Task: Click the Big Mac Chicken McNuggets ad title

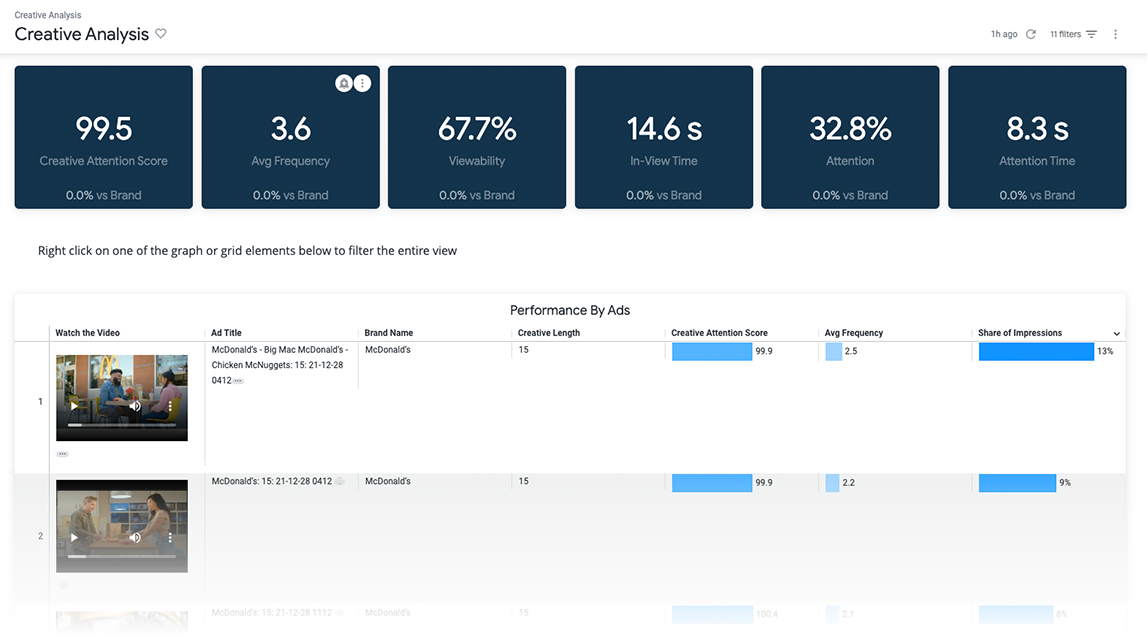Action: click(x=280, y=365)
